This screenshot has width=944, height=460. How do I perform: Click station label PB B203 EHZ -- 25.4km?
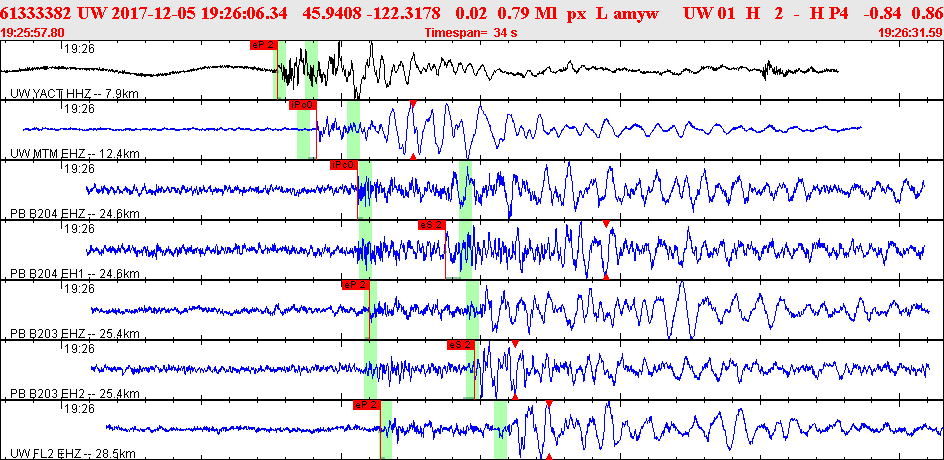pos(75,334)
